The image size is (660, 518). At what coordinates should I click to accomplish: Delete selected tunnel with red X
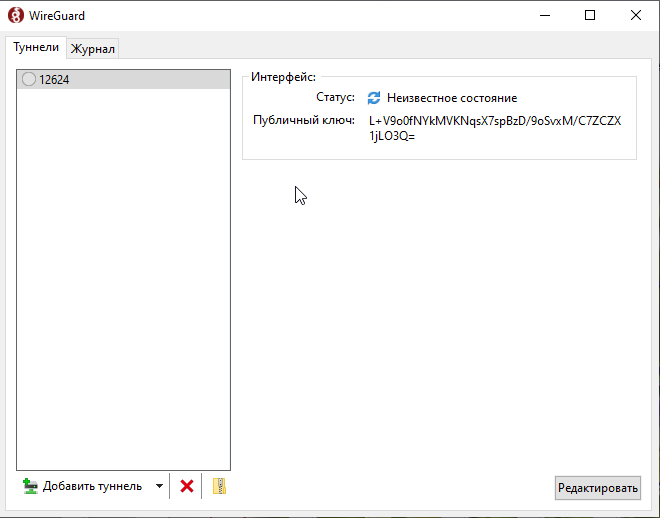(187, 486)
